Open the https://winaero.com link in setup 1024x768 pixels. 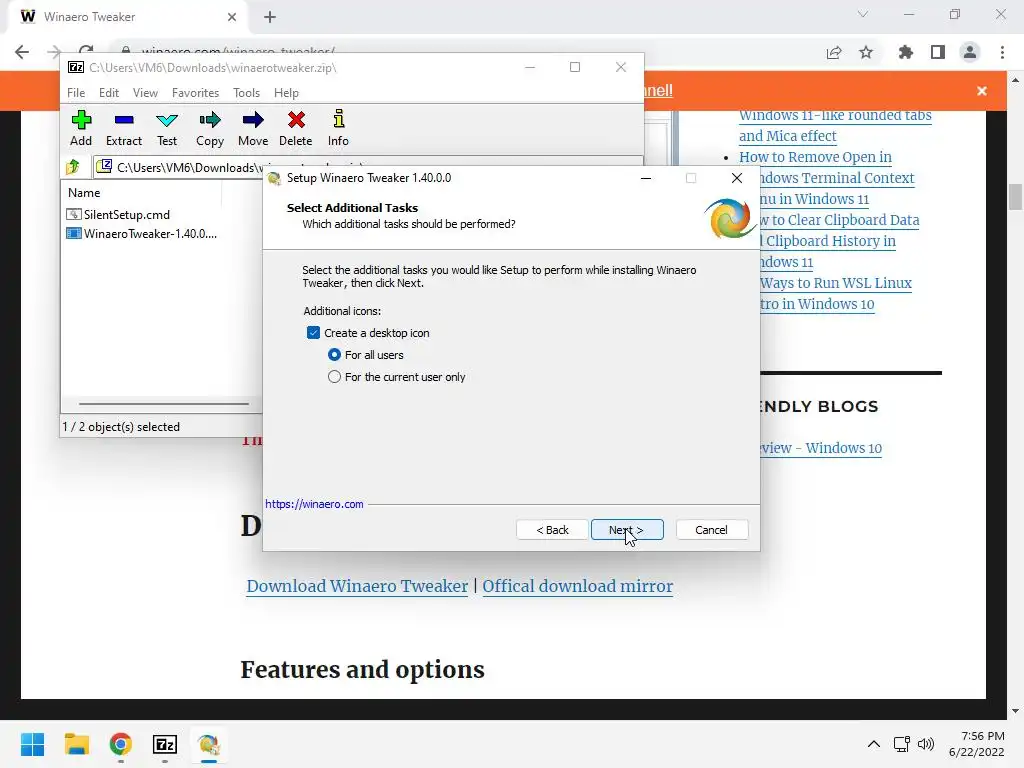click(314, 504)
